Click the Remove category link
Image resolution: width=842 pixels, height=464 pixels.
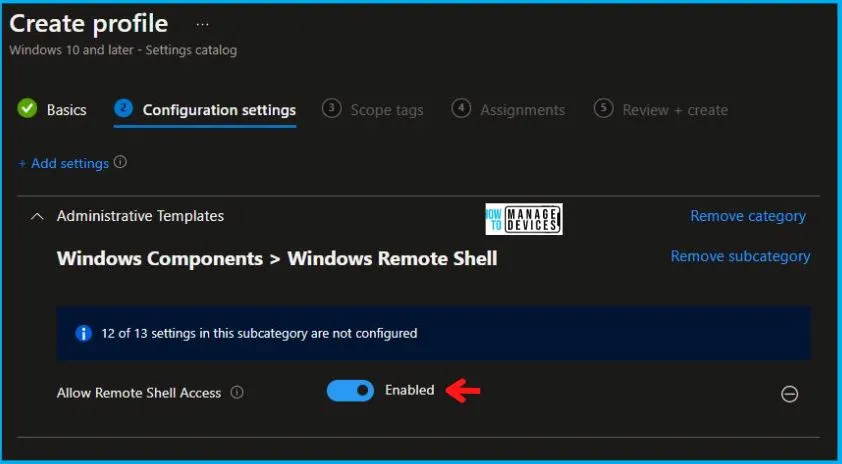(x=748, y=216)
